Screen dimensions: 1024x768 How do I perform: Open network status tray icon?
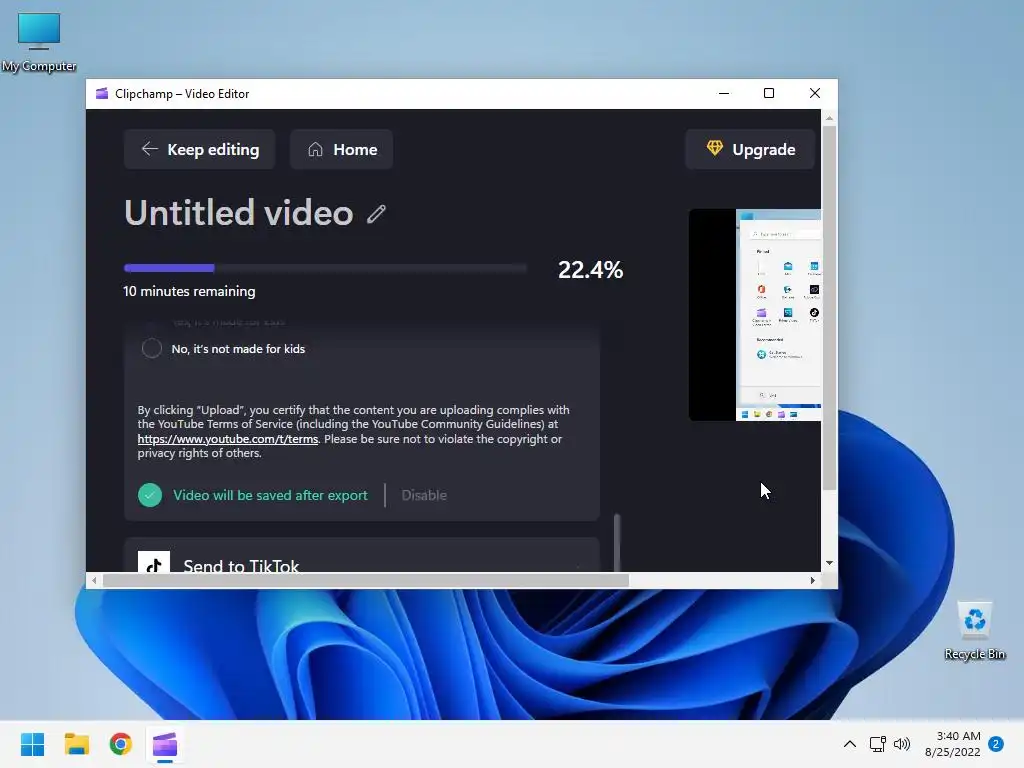click(878, 744)
